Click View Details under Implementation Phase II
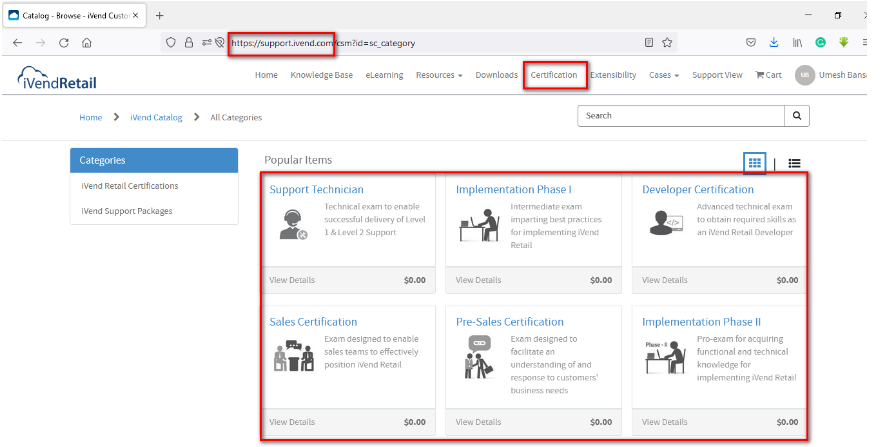The height and width of the screenshot is (447, 892). [664, 422]
